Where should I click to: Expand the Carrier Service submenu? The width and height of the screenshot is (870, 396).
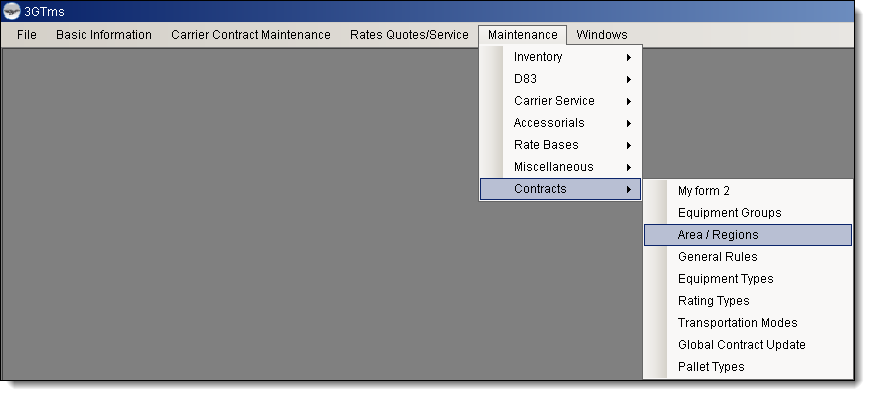coord(560,101)
